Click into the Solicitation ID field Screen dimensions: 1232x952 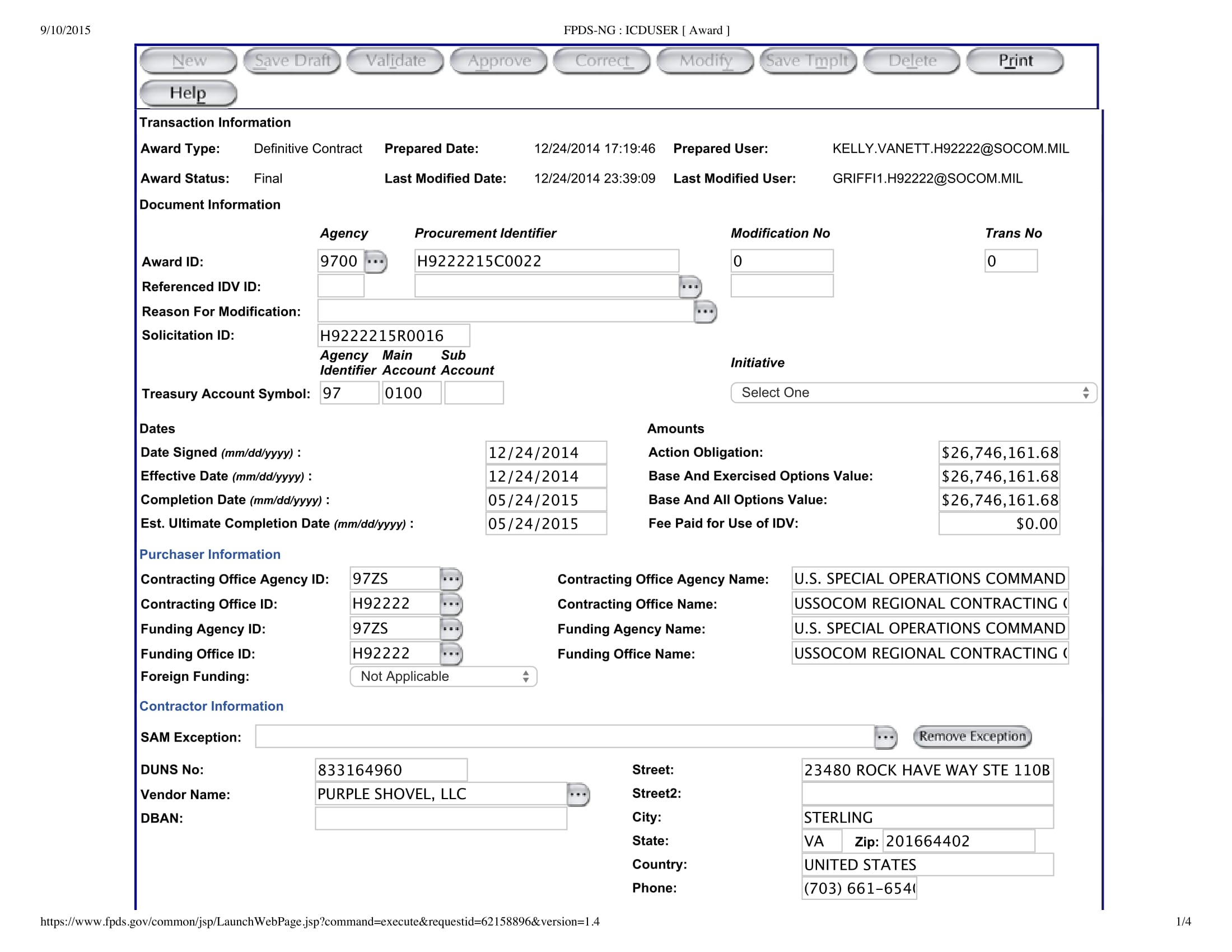coord(393,335)
